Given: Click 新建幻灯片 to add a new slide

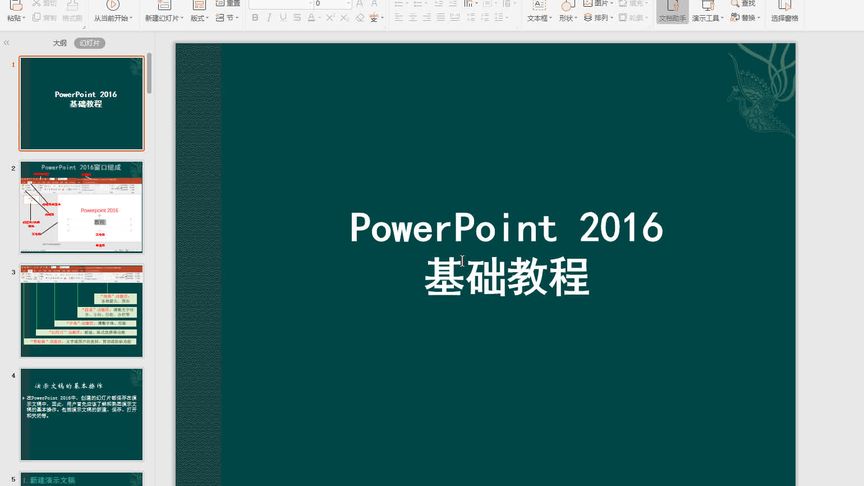Looking at the screenshot, I should click(x=164, y=11).
